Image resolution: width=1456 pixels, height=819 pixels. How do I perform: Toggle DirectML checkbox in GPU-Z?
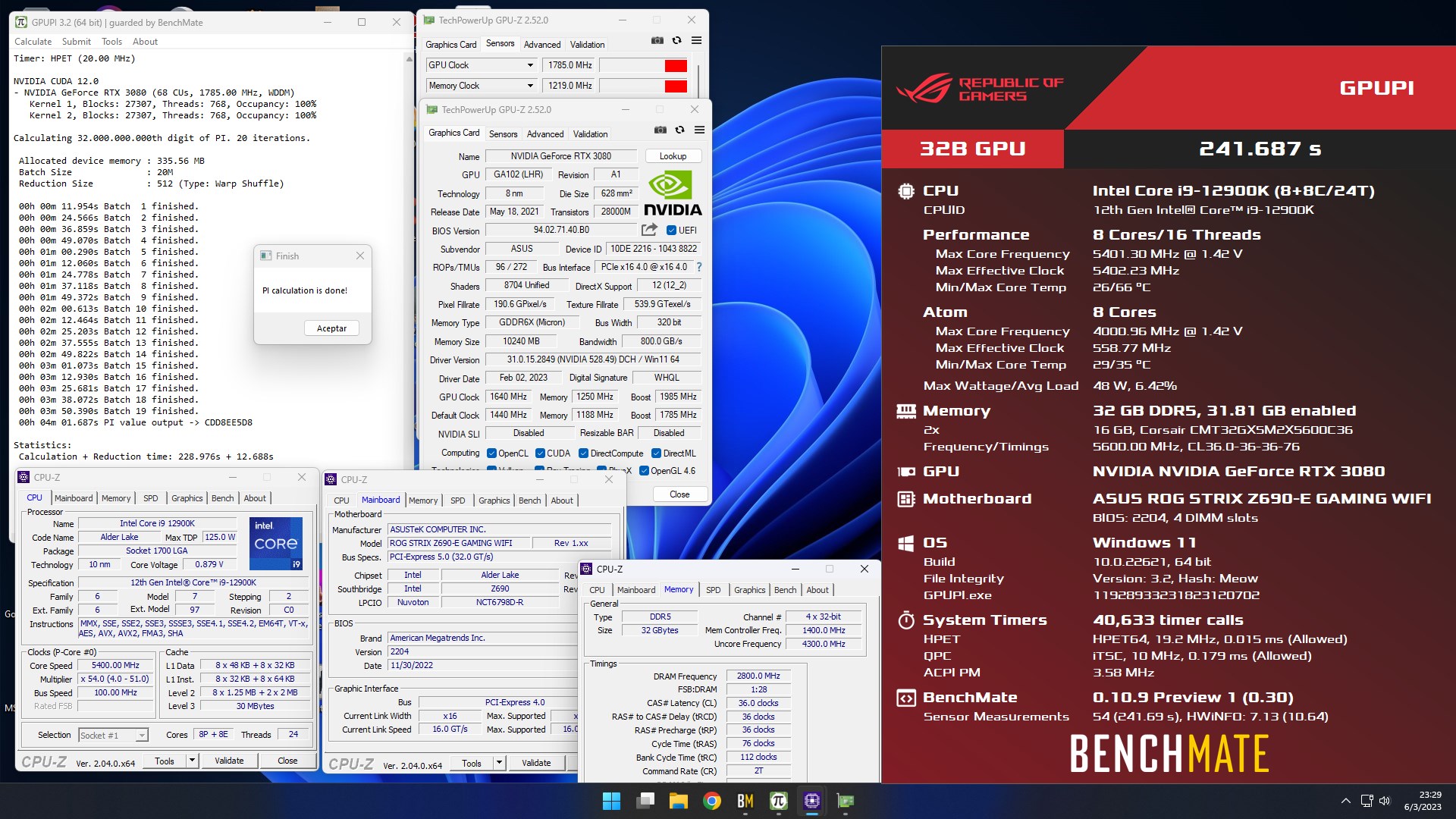pos(656,453)
